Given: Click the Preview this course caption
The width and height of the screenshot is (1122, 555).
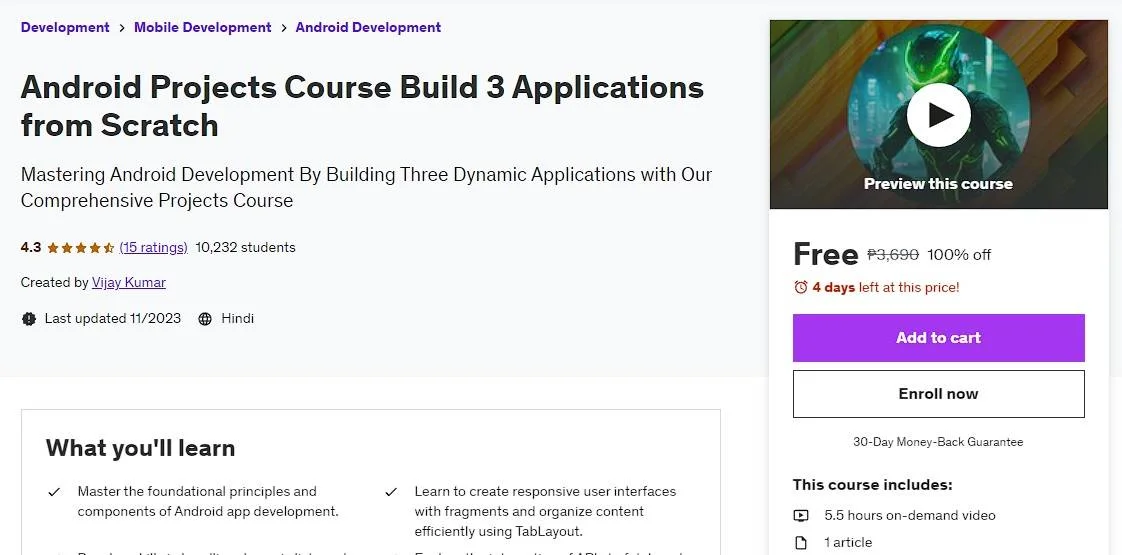Looking at the screenshot, I should click(x=938, y=184).
